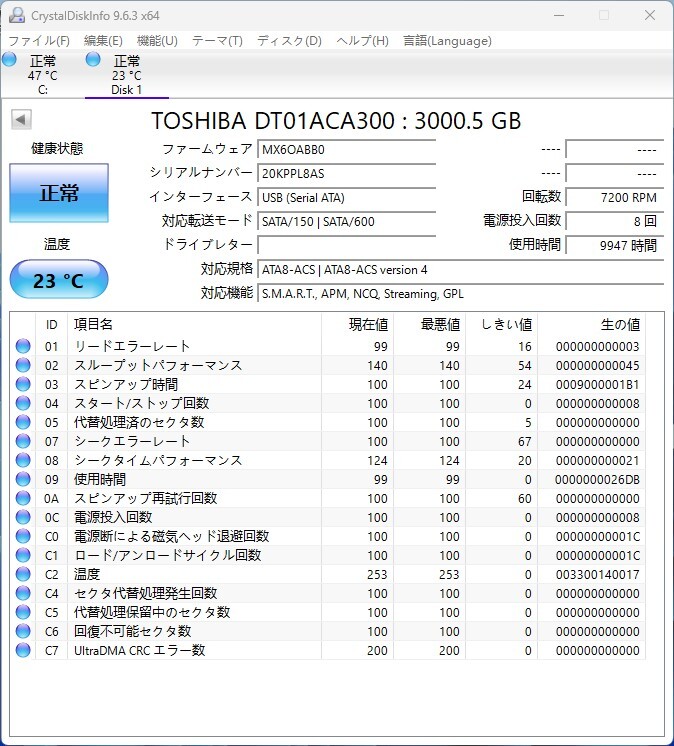Click status circle for ID 08 row
This screenshot has height=746, width=674.
23,460
